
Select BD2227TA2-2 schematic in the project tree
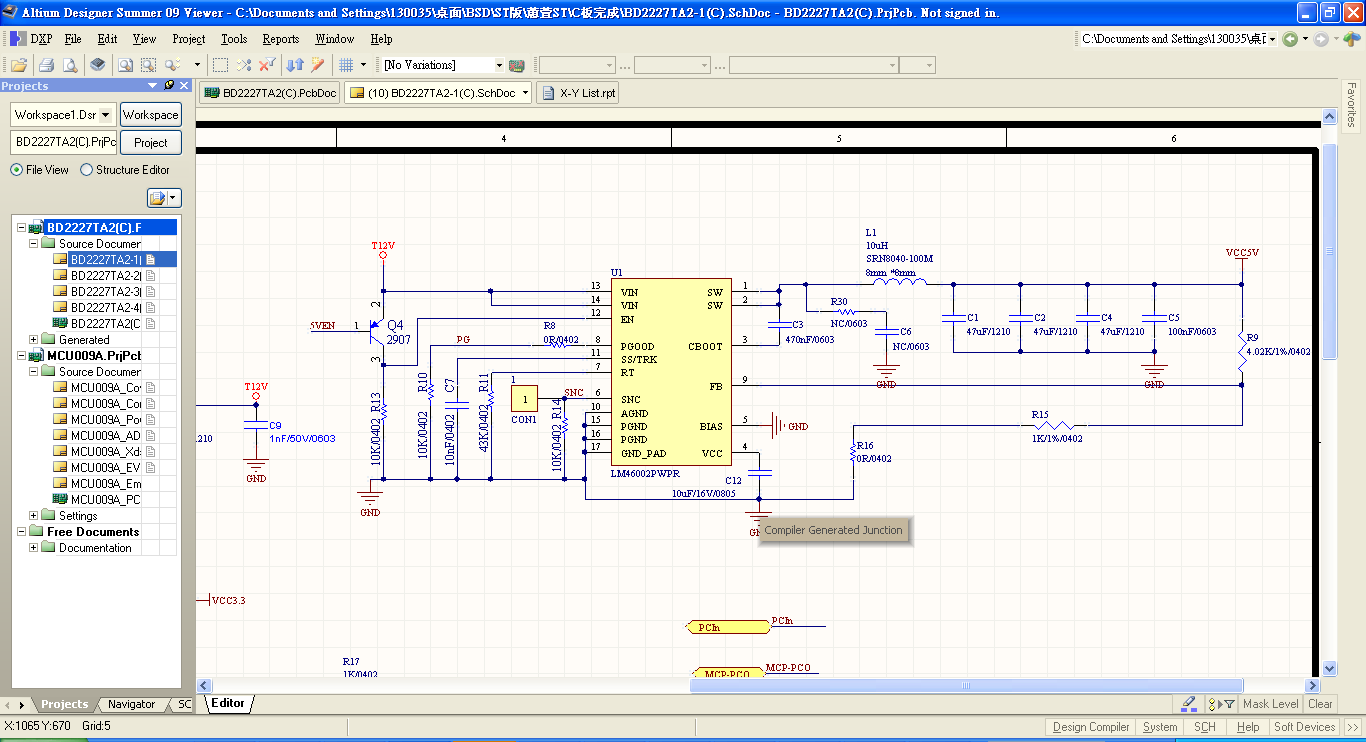click(106, 276)
